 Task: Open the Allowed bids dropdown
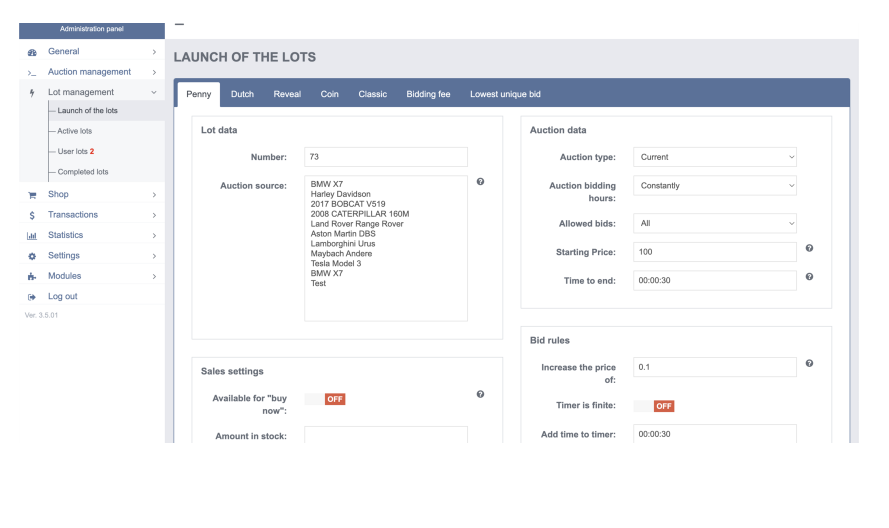click(714, 223)
